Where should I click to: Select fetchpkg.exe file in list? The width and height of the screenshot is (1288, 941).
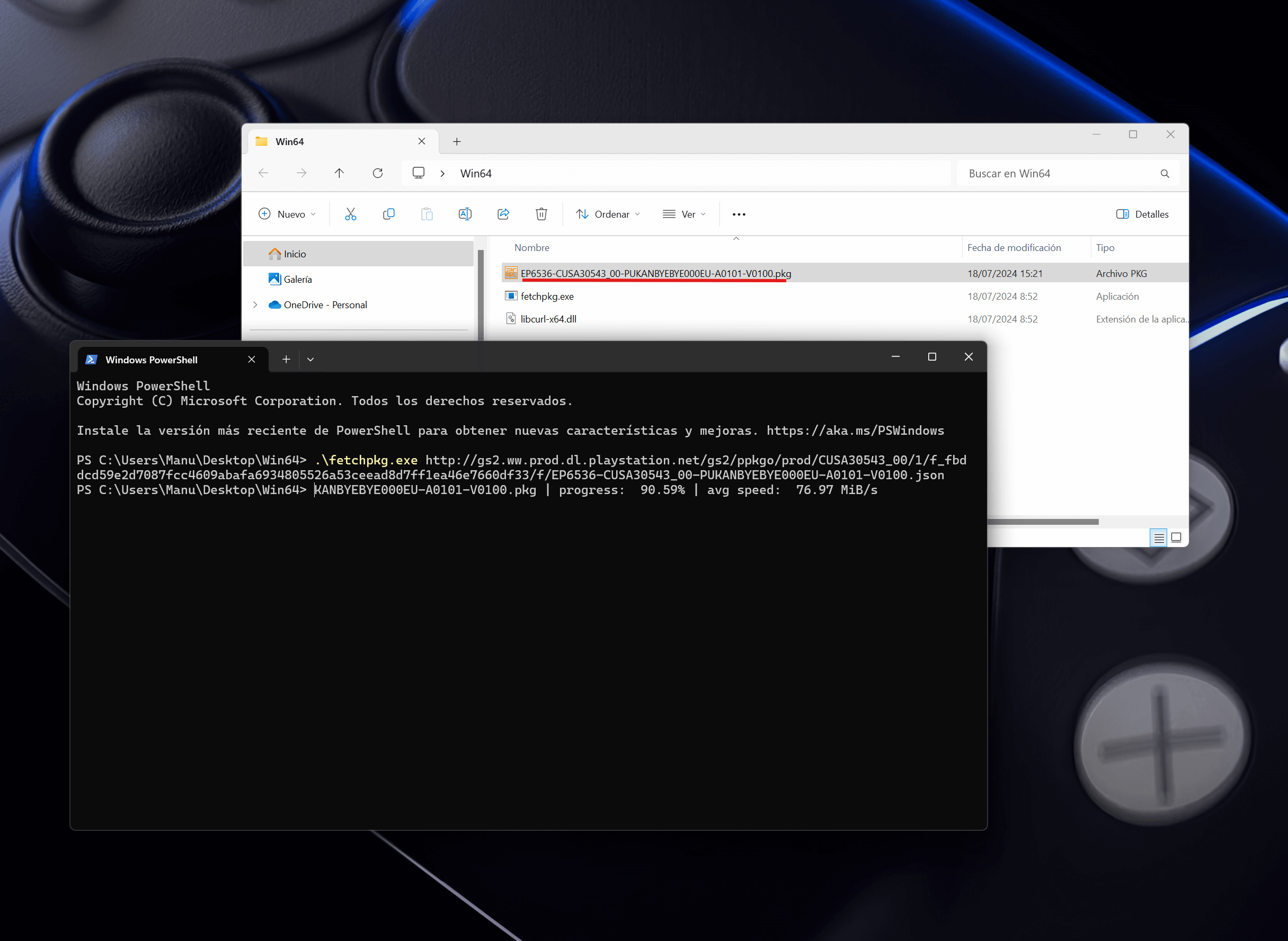click(547, 296)
